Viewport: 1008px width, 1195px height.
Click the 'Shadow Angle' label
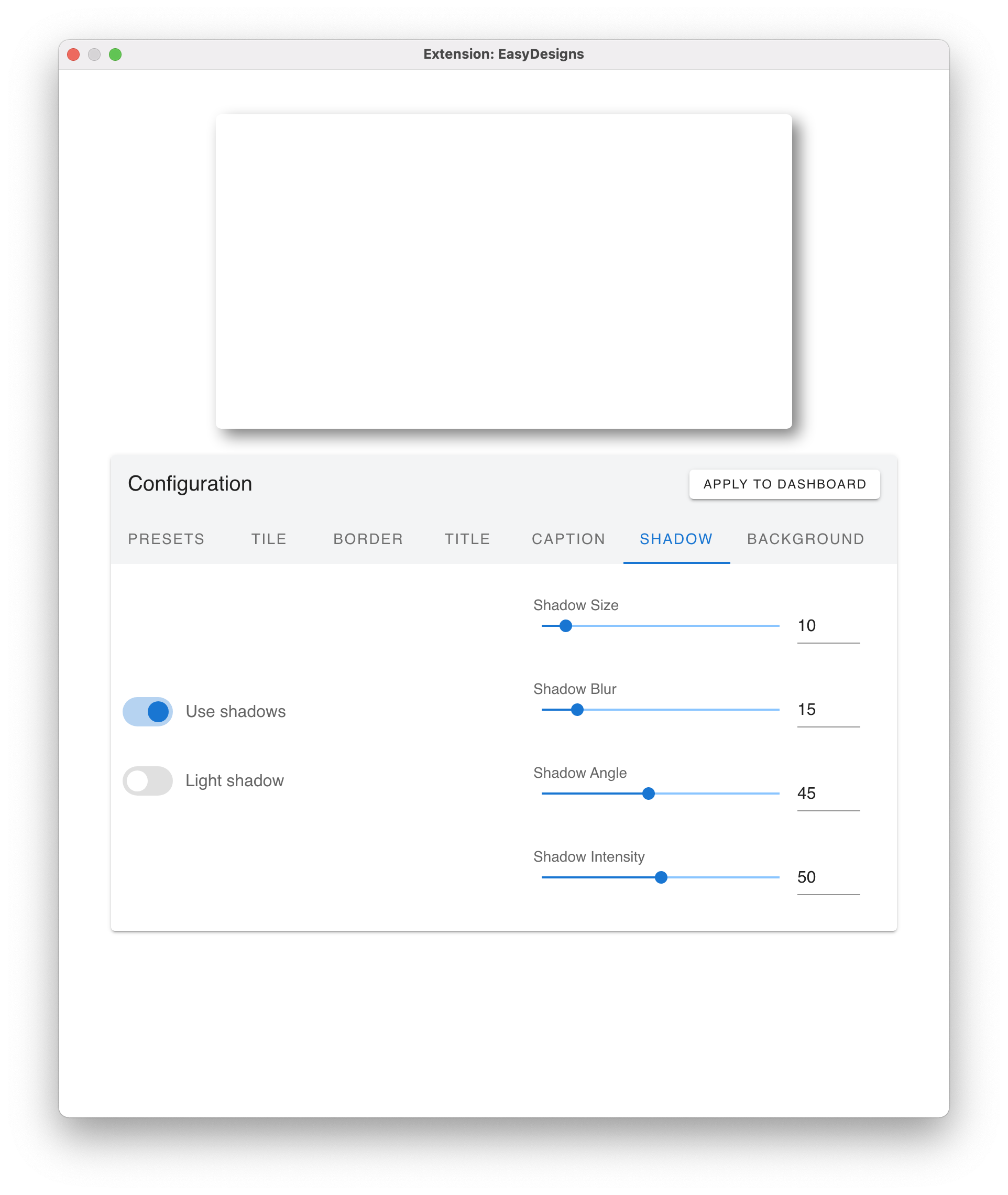pos(580,773)
